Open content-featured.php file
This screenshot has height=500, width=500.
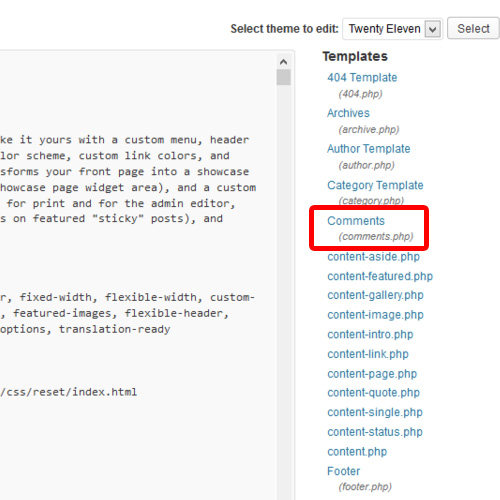point(380,276)
